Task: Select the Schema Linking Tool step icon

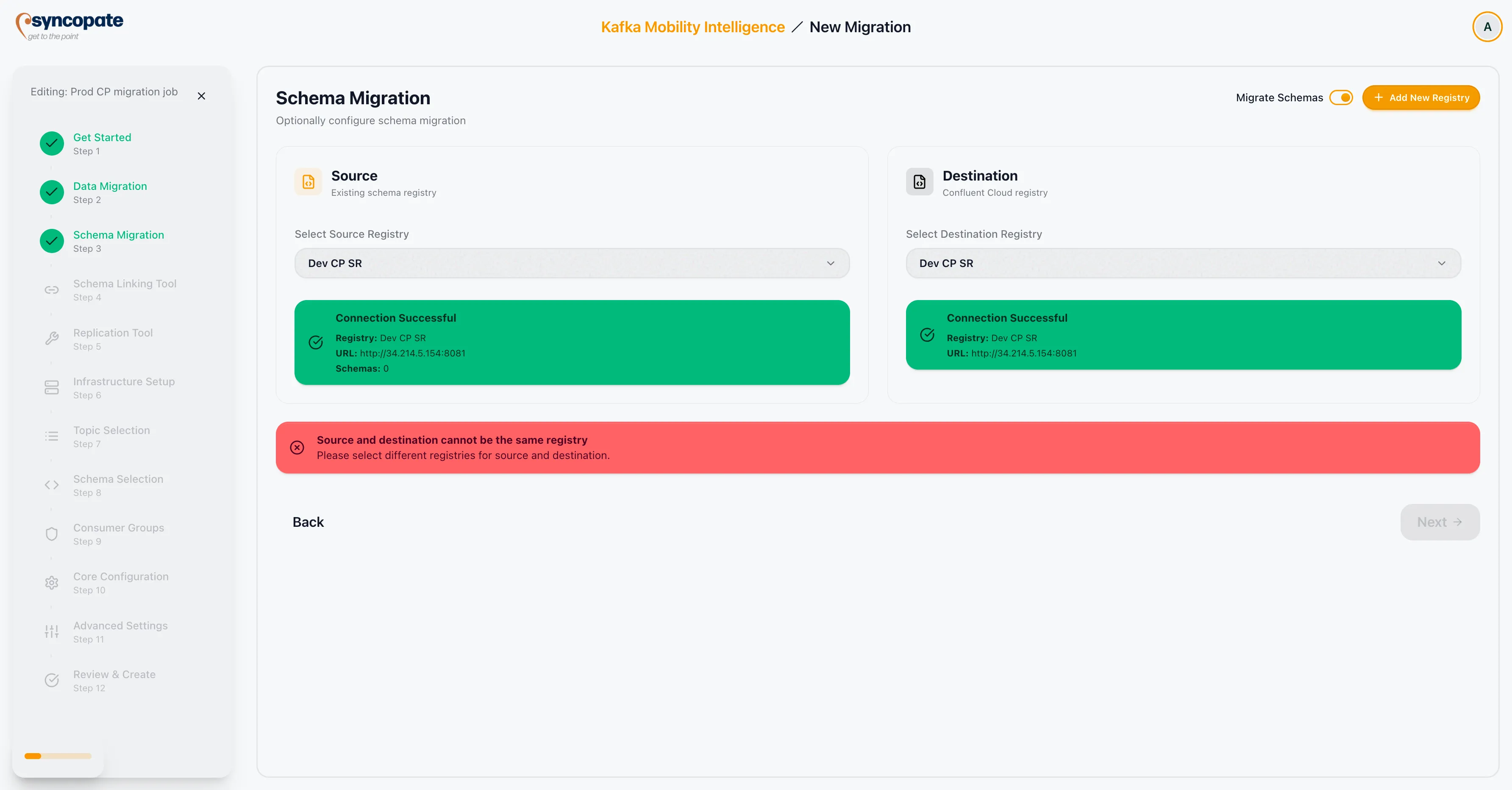Action: pos(51,290)
